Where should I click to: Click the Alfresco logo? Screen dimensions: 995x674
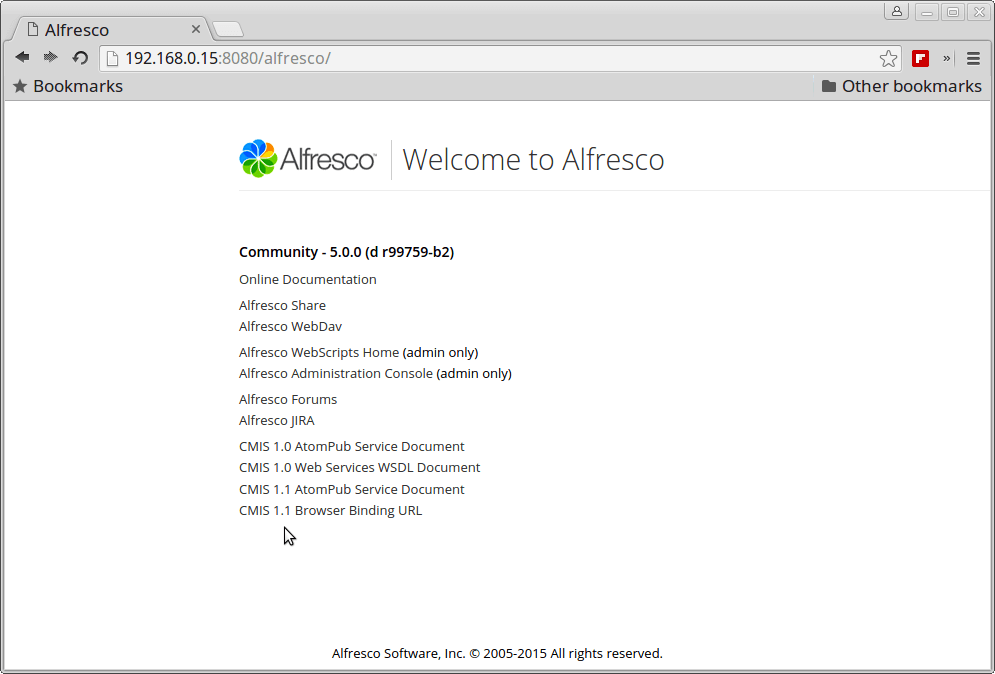pyautogui.click(x=307, y=159)
